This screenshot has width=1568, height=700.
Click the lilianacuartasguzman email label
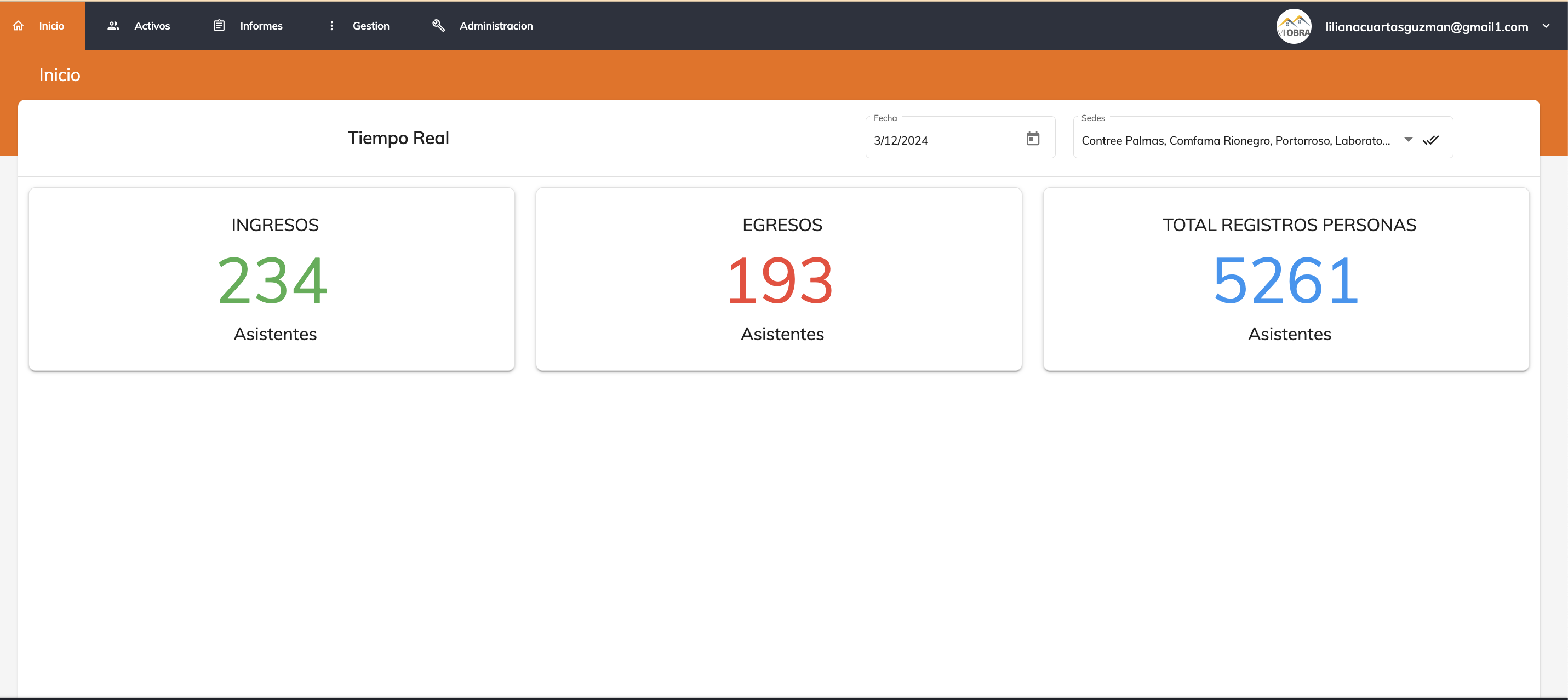click(1426, 27)
